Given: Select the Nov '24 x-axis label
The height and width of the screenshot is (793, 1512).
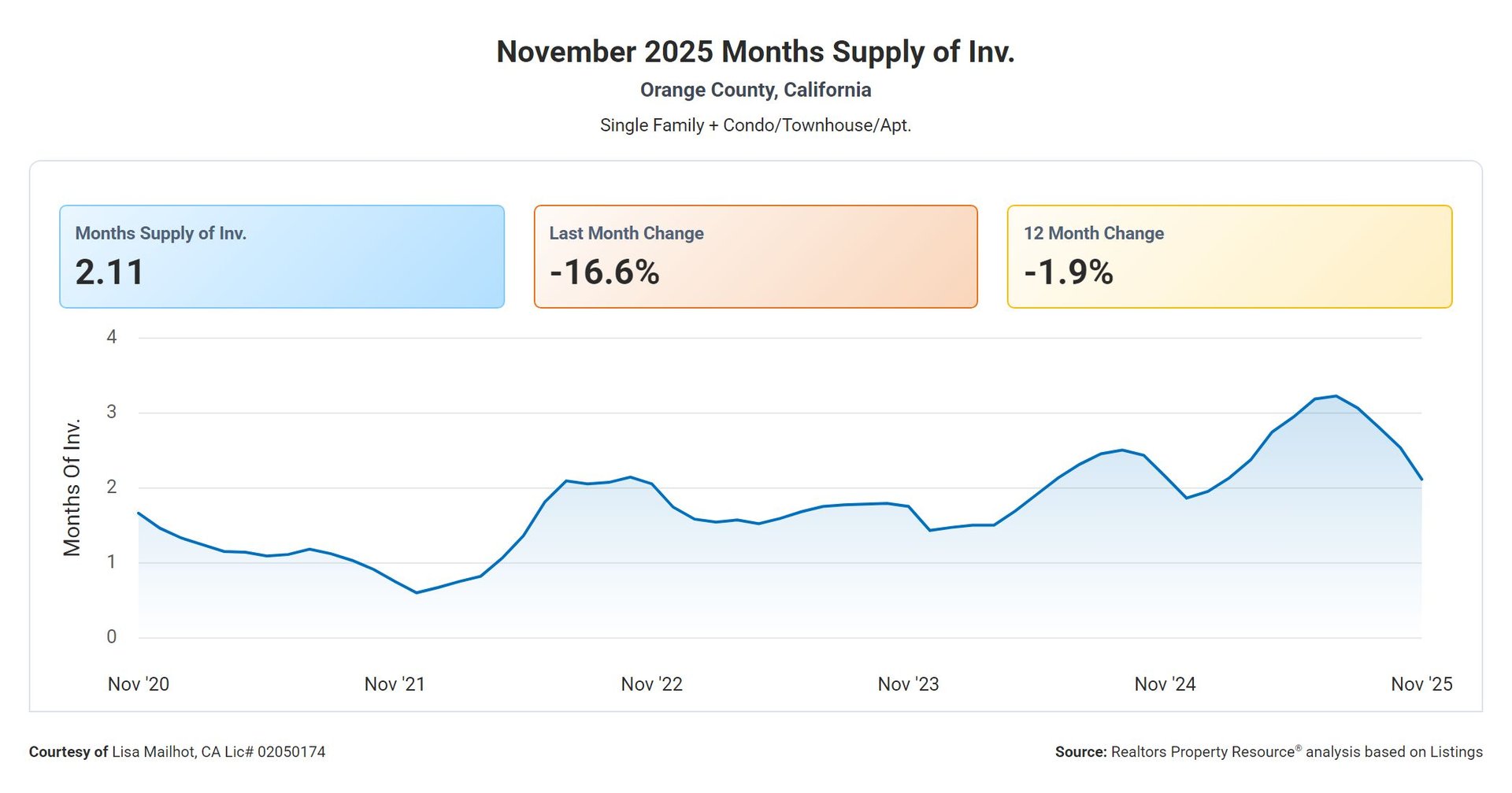Looking at the screenshot, I should tap(1165, 684).
